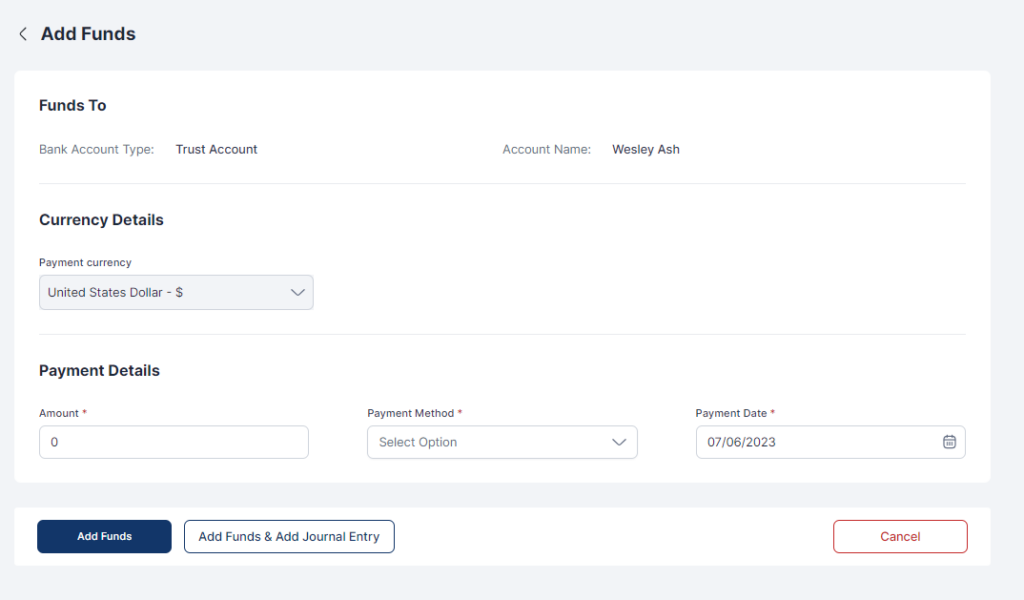Click the Payment Date field showing 07/06/2023
Image resolution: width=1024 pixels, height=600 pixels.
pos(815,442)
